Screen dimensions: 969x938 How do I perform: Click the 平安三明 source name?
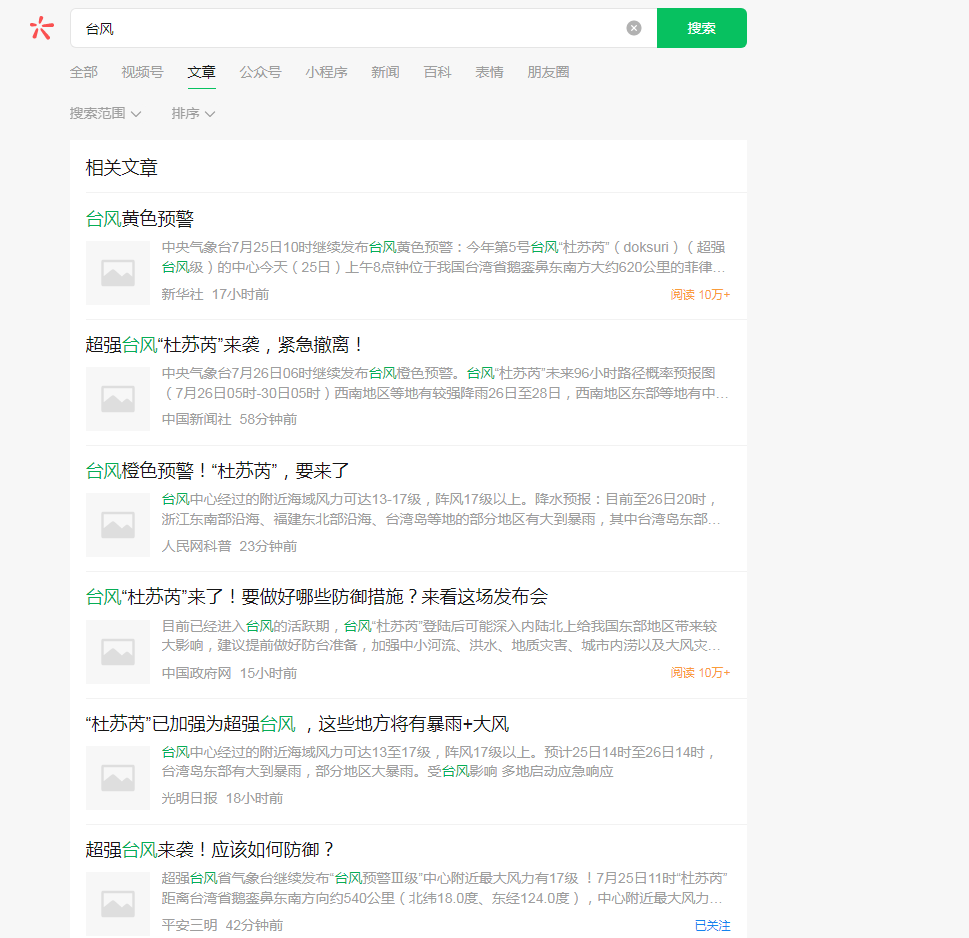tap(190, 925)
